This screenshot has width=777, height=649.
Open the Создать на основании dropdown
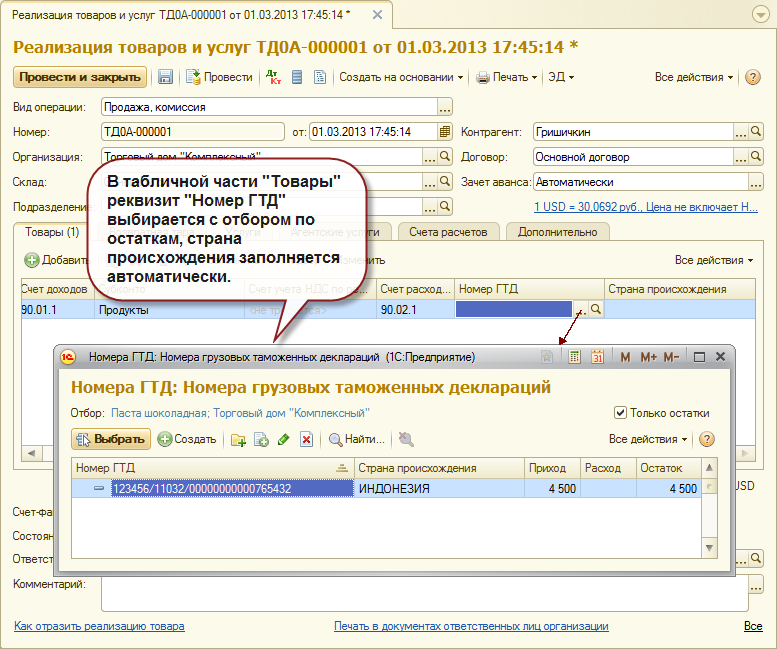(x=401, y=77)
